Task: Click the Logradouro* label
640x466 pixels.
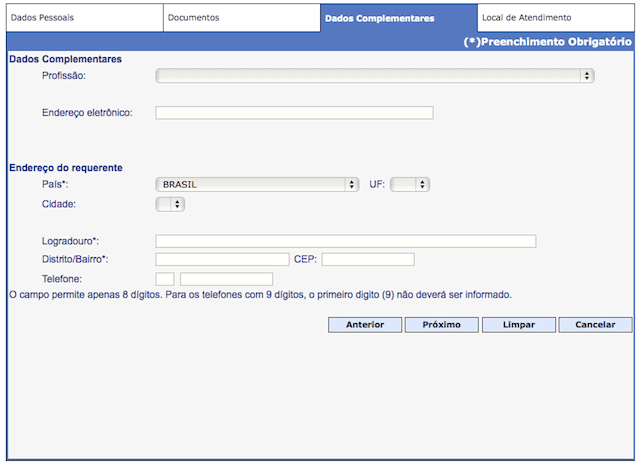Action: [70, 241]
